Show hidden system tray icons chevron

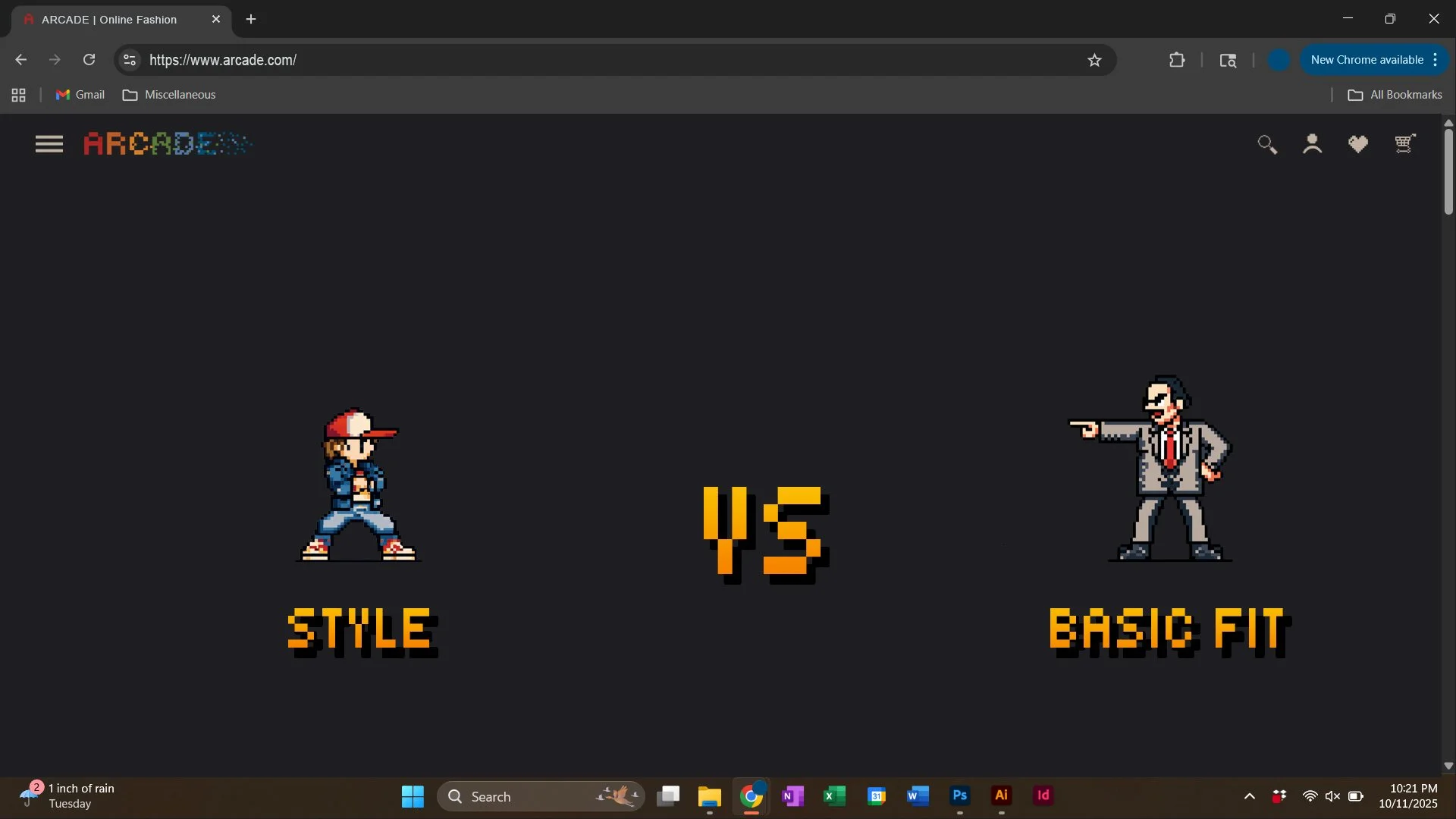[1250, 796]
